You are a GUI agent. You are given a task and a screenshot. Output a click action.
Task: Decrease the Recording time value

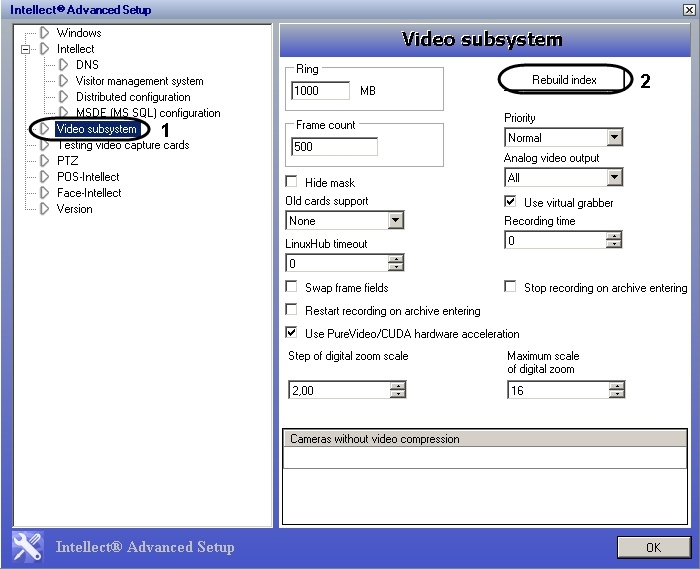tap(614, 244)
